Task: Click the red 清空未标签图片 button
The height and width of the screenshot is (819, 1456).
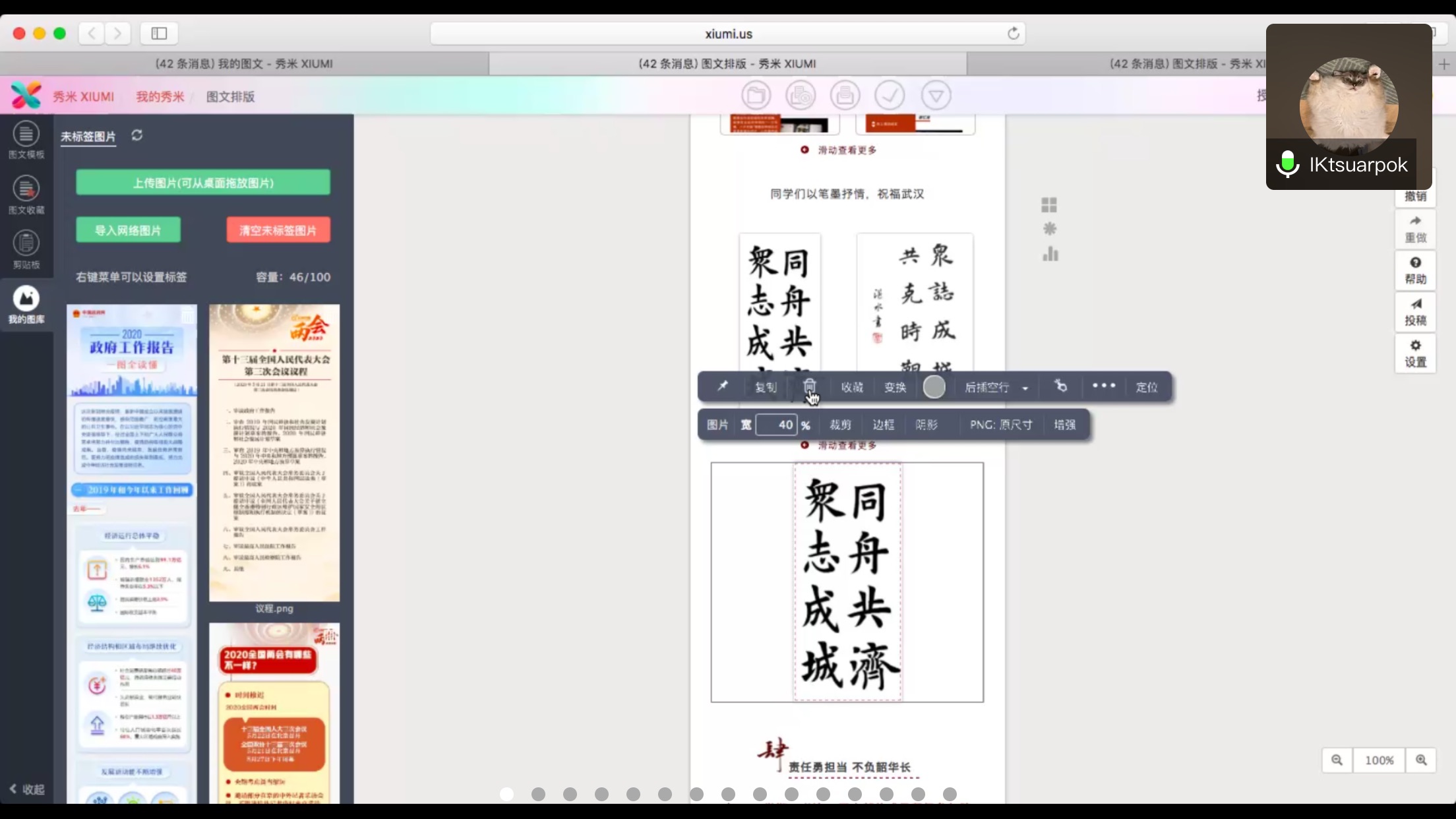Action: click(278, 230)
